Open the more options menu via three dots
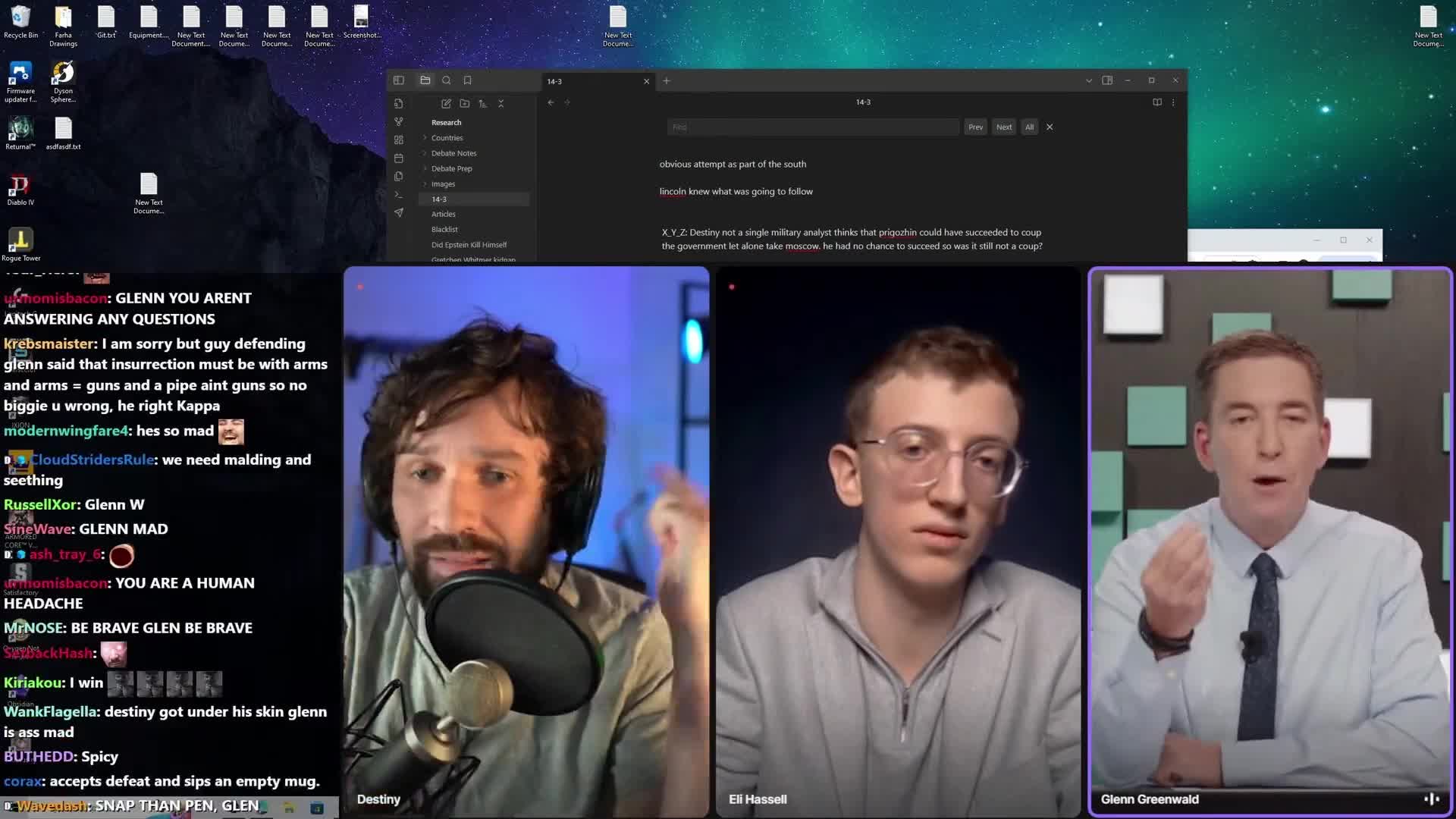Screen dimensions: 1456x819 point(1173,102)
